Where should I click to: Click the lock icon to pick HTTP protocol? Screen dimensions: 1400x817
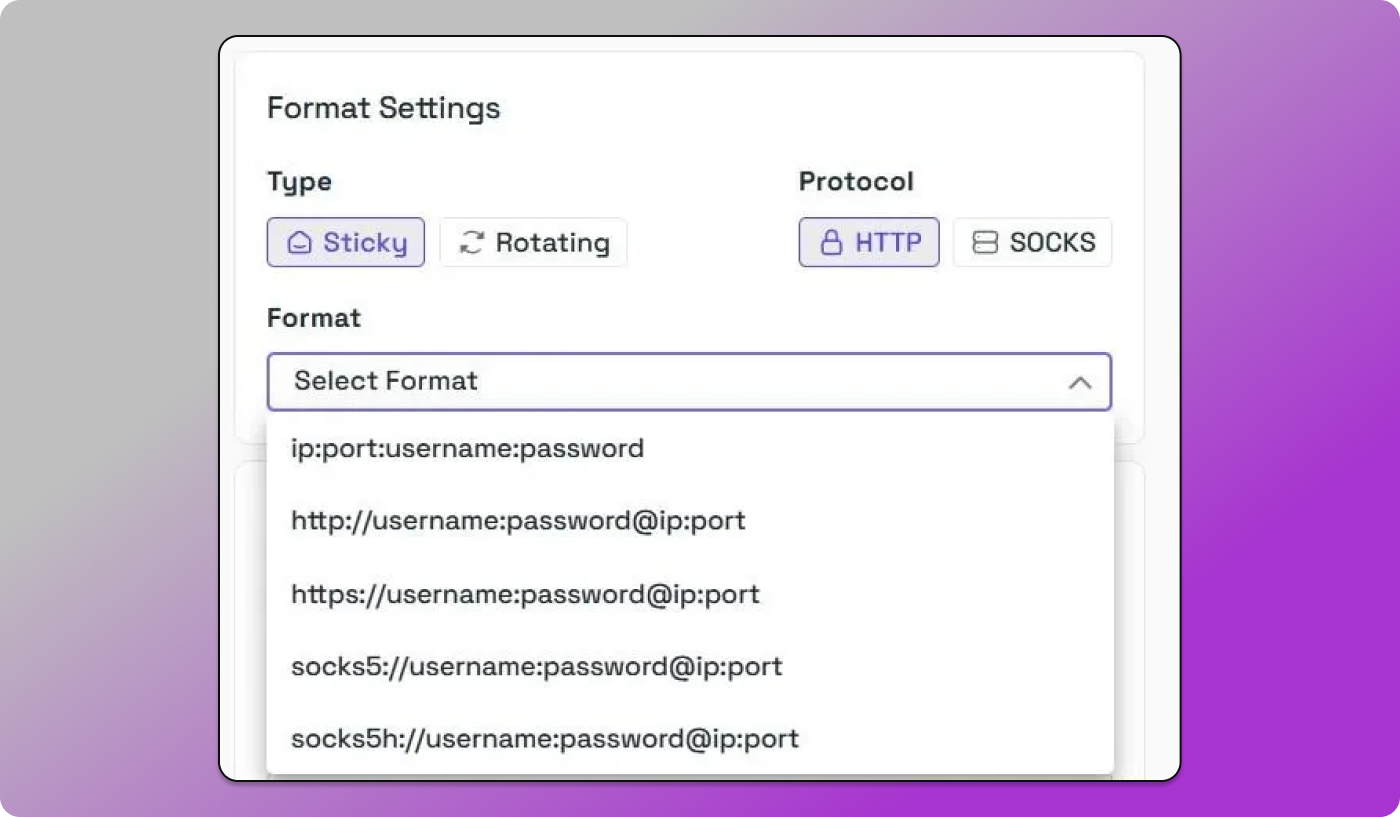(833, 241)
